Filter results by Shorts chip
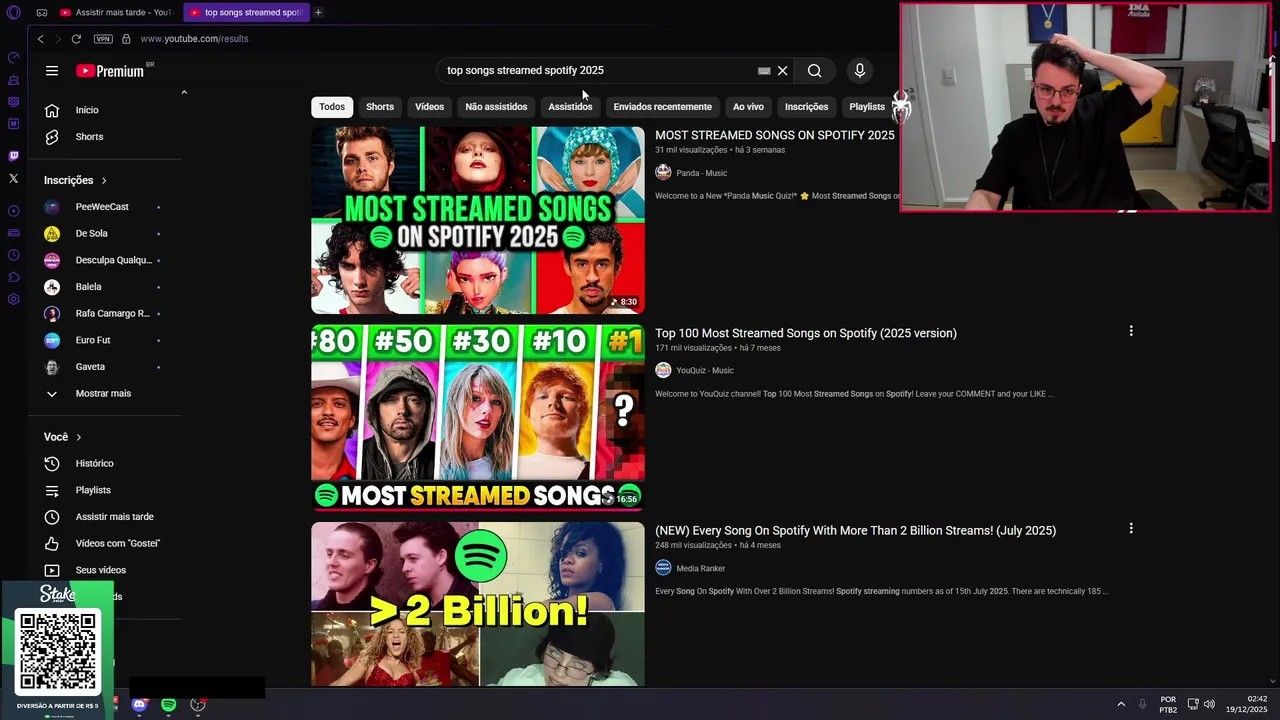This screenshot has height=720, width=1280. [380, 107]
